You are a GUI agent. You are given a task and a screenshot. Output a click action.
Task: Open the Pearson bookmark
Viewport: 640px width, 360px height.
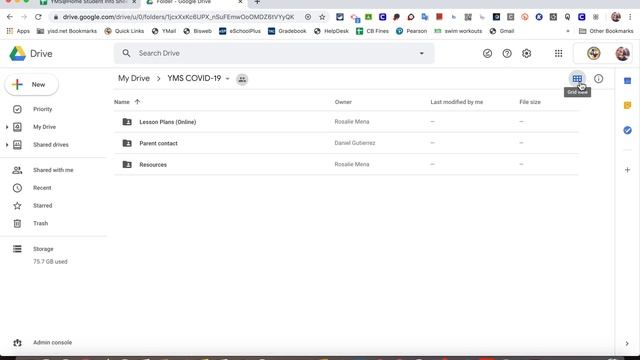[411, 31]
